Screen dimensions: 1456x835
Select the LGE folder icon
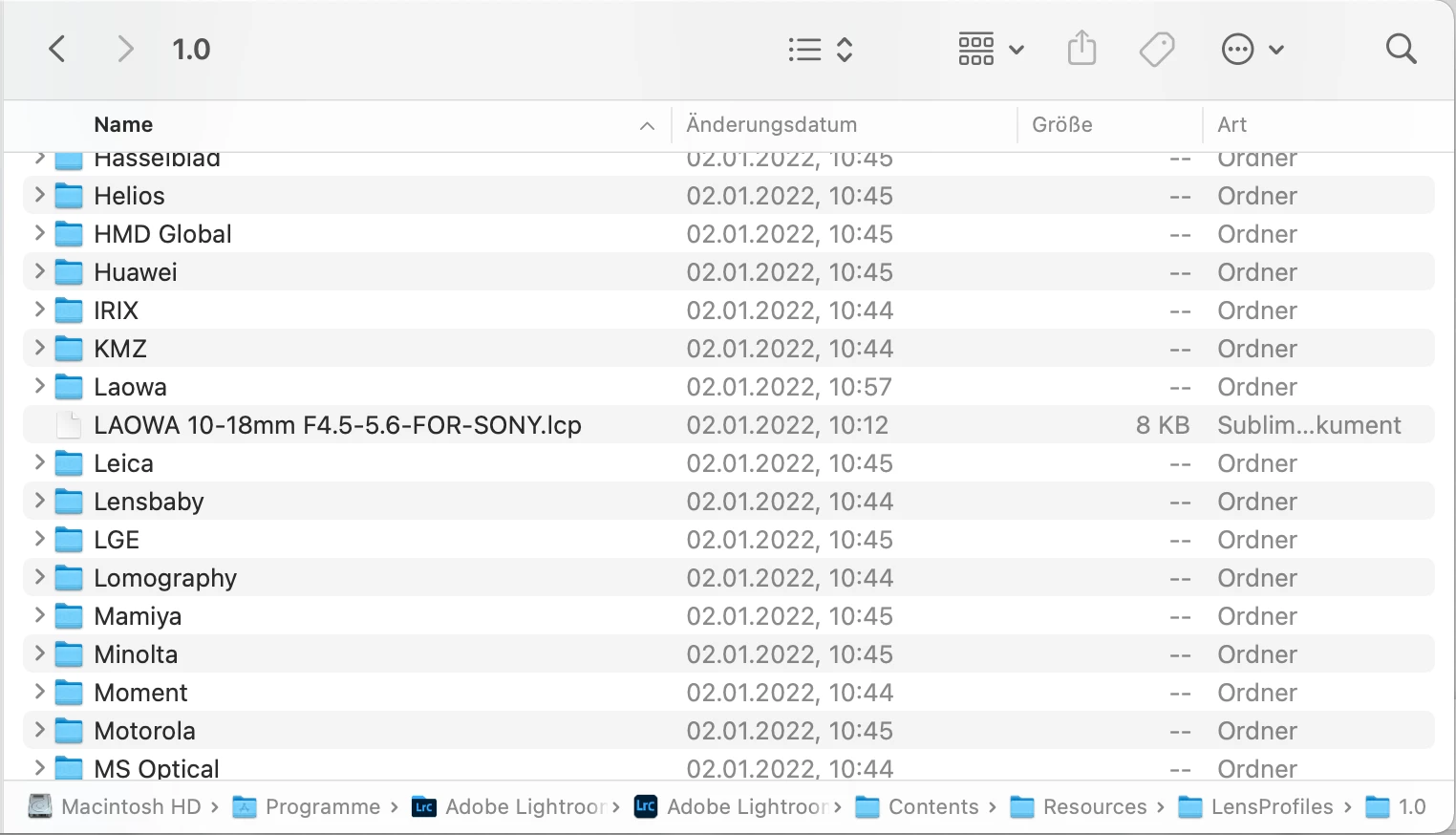click(69, 540)
